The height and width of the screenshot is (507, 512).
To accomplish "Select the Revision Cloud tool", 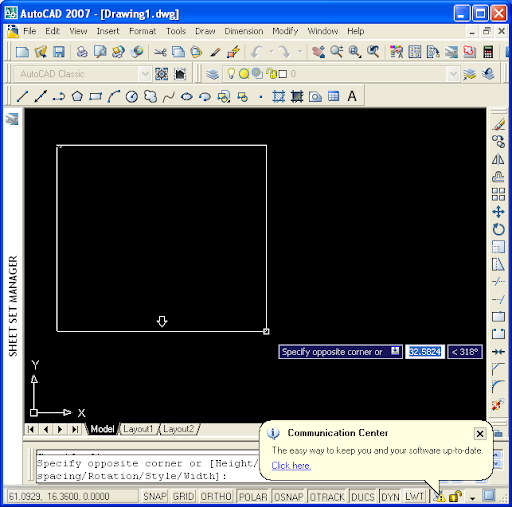I will [150, 97].
